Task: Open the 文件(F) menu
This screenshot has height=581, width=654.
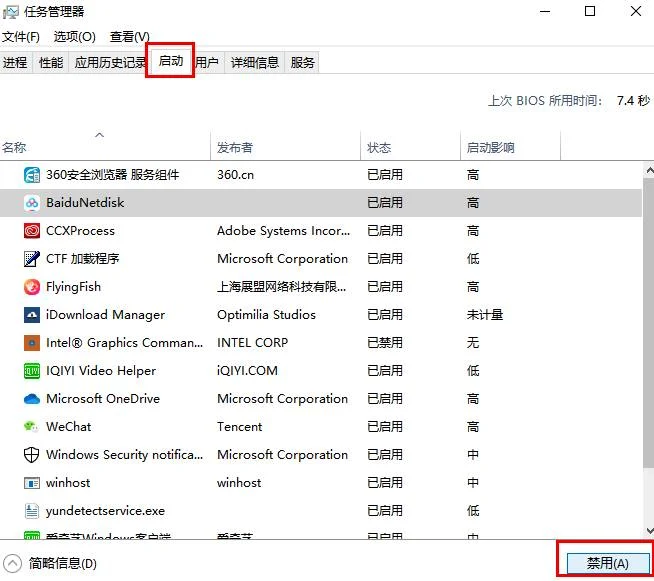Action: click(21, 37)
